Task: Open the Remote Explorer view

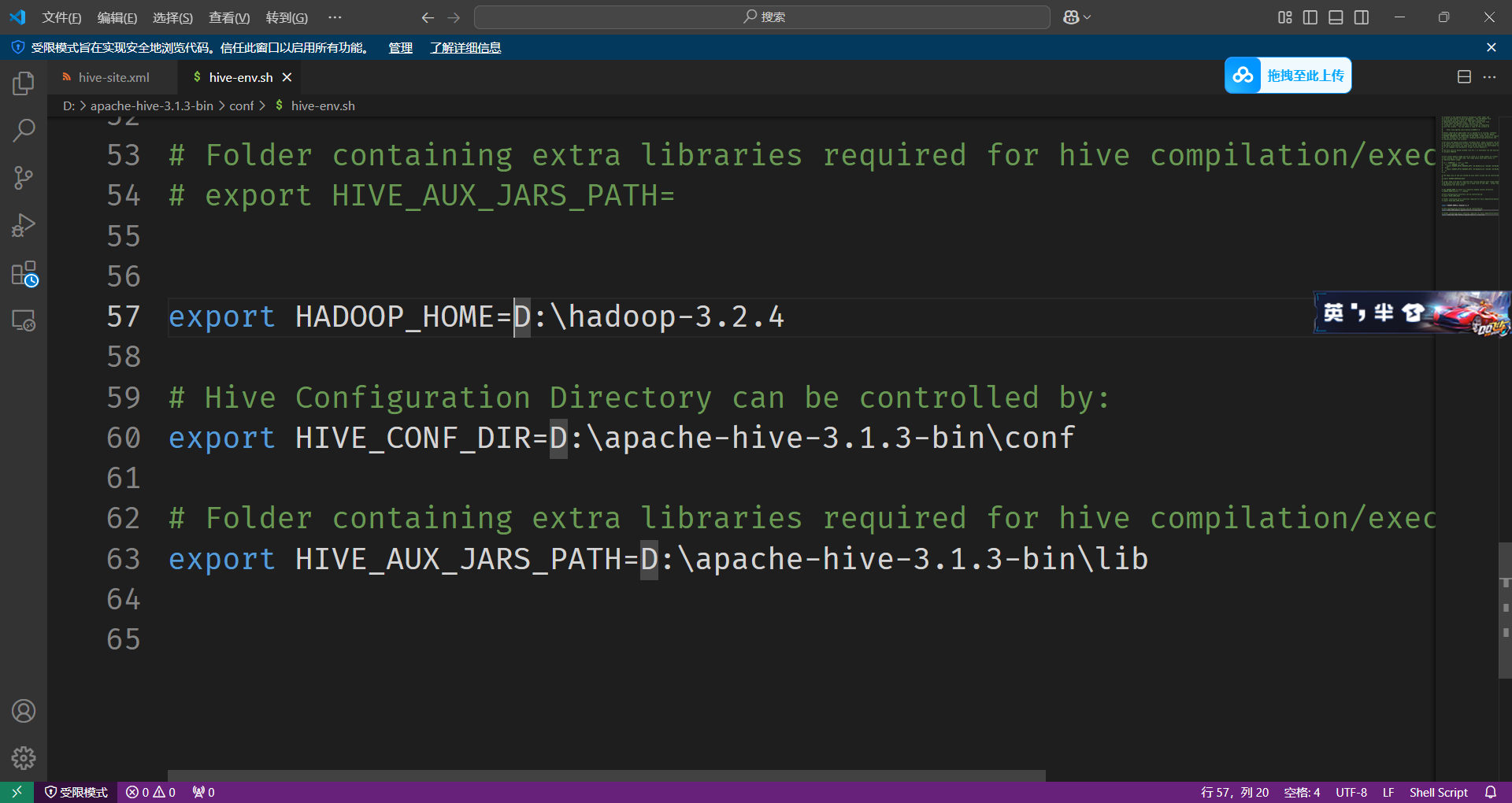Action: [x=23, y=321]
